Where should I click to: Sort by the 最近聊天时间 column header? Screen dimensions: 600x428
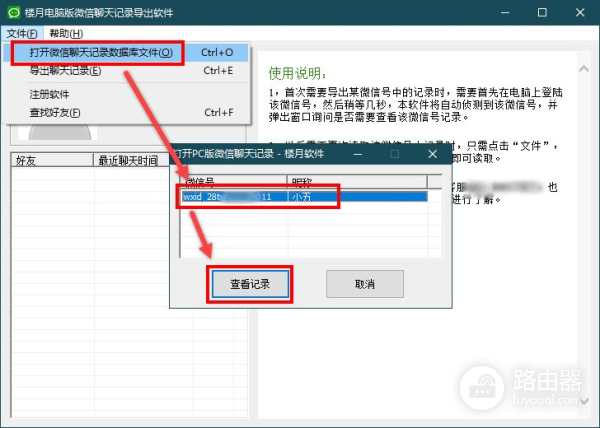pyautogui.click(x=131, y=160)
